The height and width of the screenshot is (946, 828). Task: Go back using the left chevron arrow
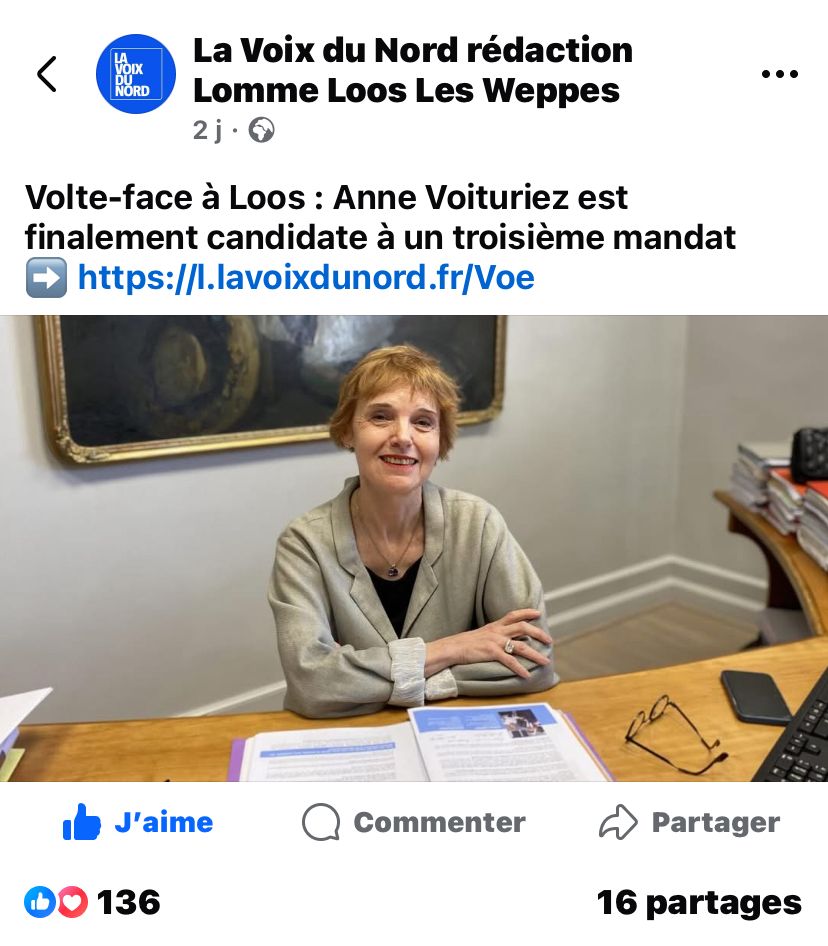[x=47, y=74]
